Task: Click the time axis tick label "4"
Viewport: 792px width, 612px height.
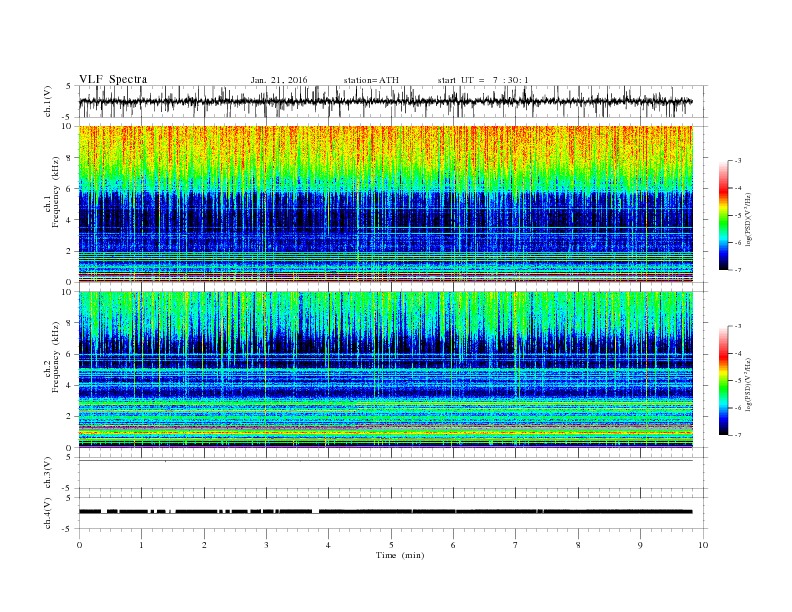Action: click(329, 545)
